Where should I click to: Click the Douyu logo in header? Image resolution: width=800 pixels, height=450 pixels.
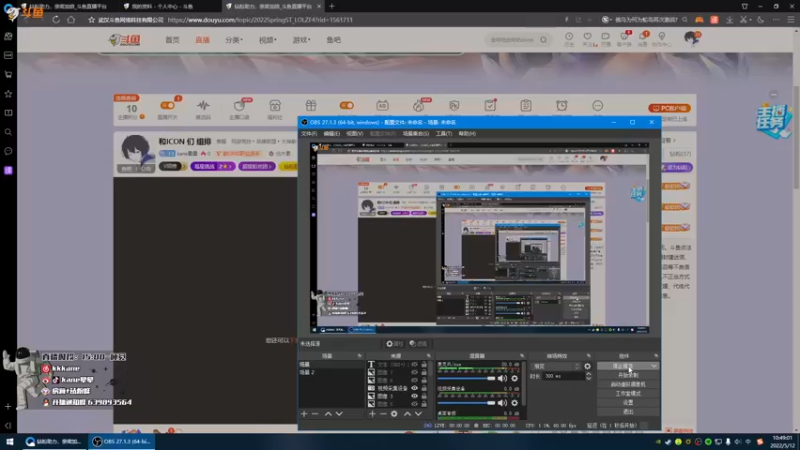point(124,40)
